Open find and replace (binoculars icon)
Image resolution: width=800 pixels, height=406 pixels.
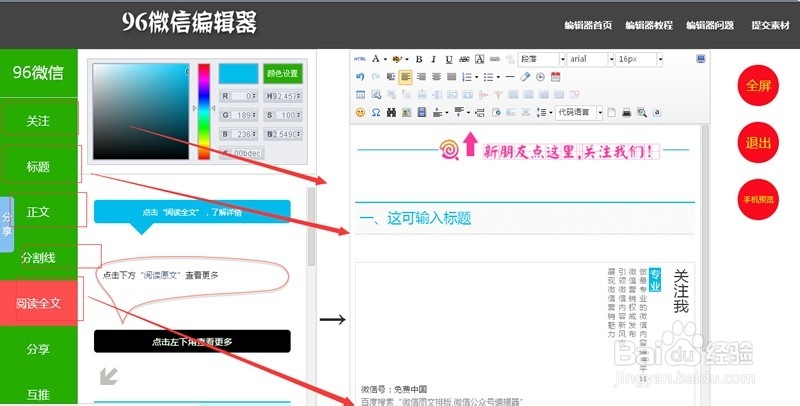[x=391, y=112]
